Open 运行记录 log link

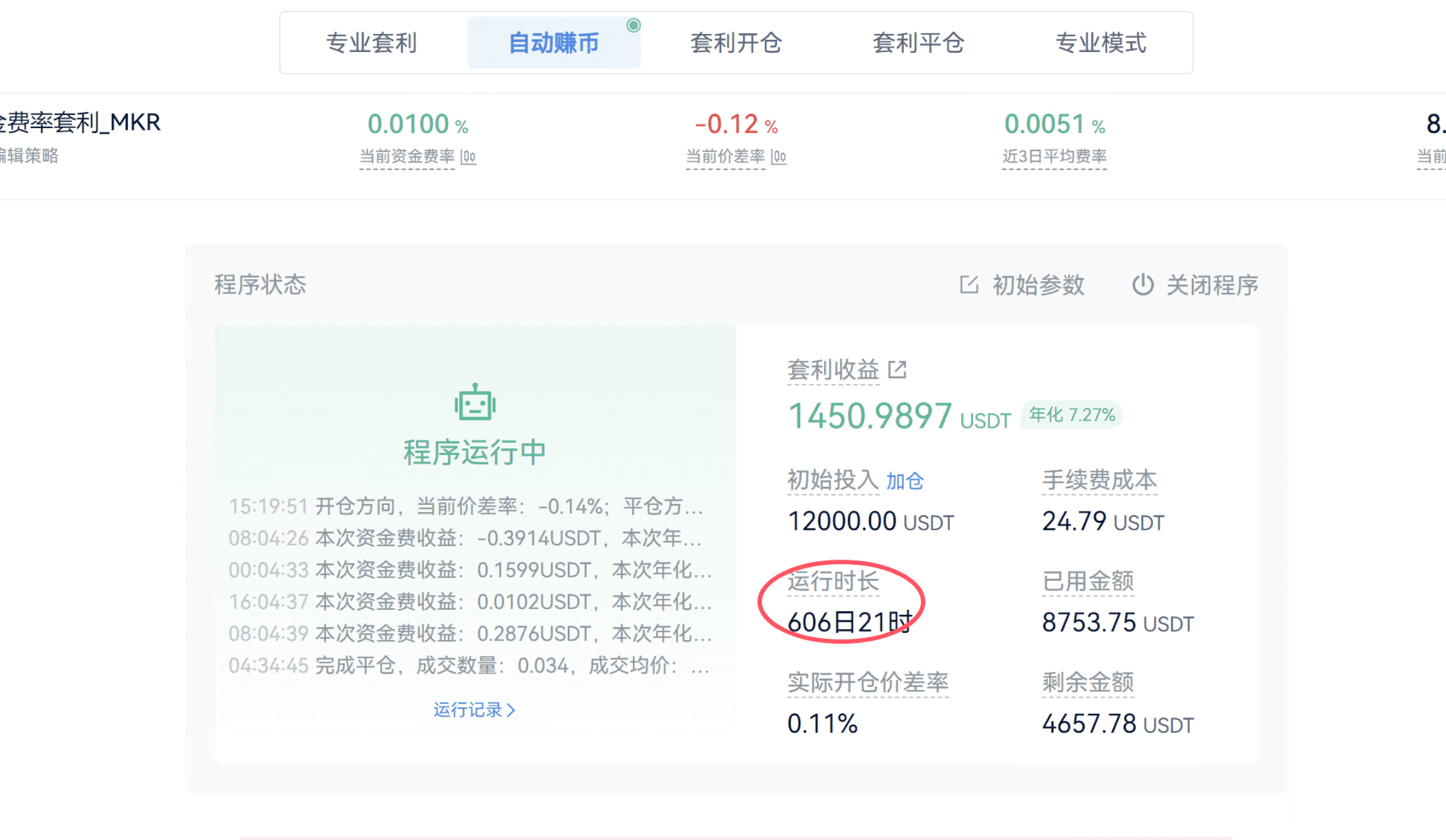[x=475, y=710]
